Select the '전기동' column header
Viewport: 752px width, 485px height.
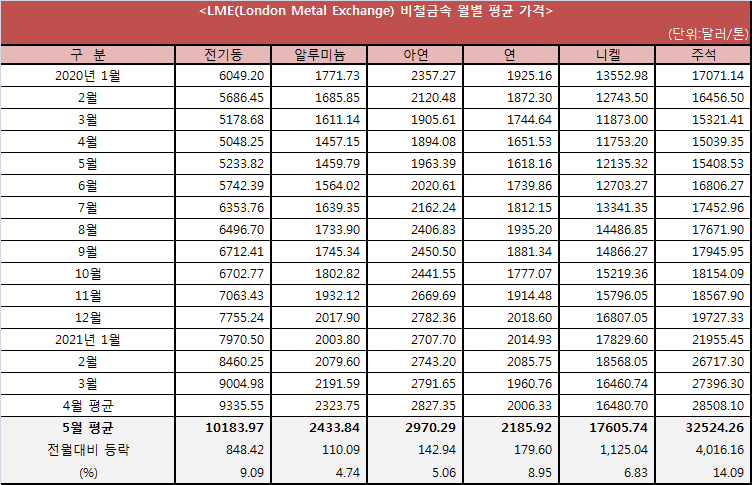223,55
